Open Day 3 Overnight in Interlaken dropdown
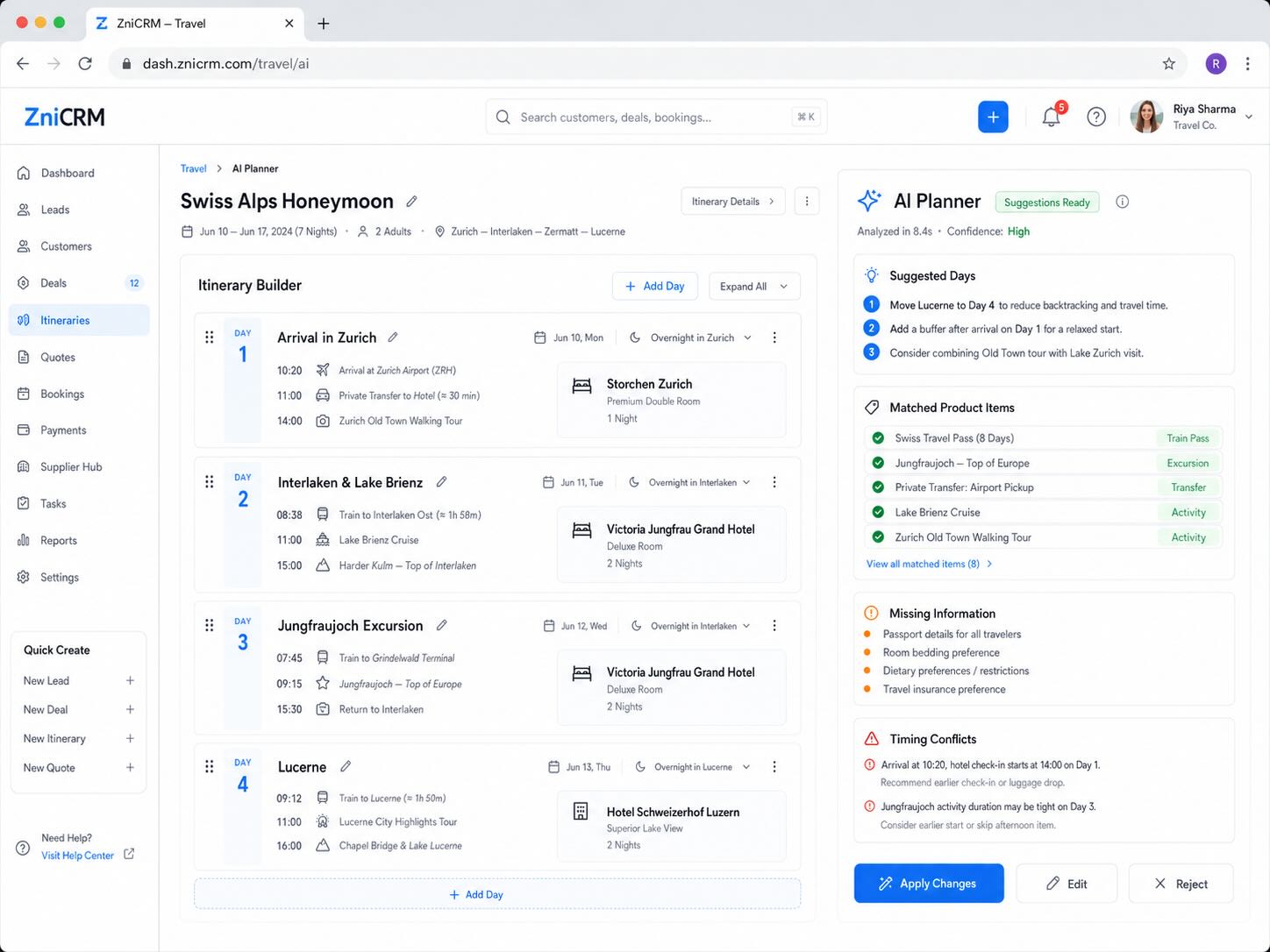Viewport: 1270px width, 952px height. click(691, 626)
